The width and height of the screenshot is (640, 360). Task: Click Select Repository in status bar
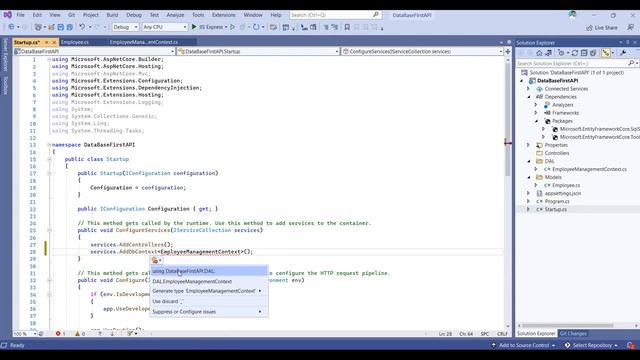point(591,345)
